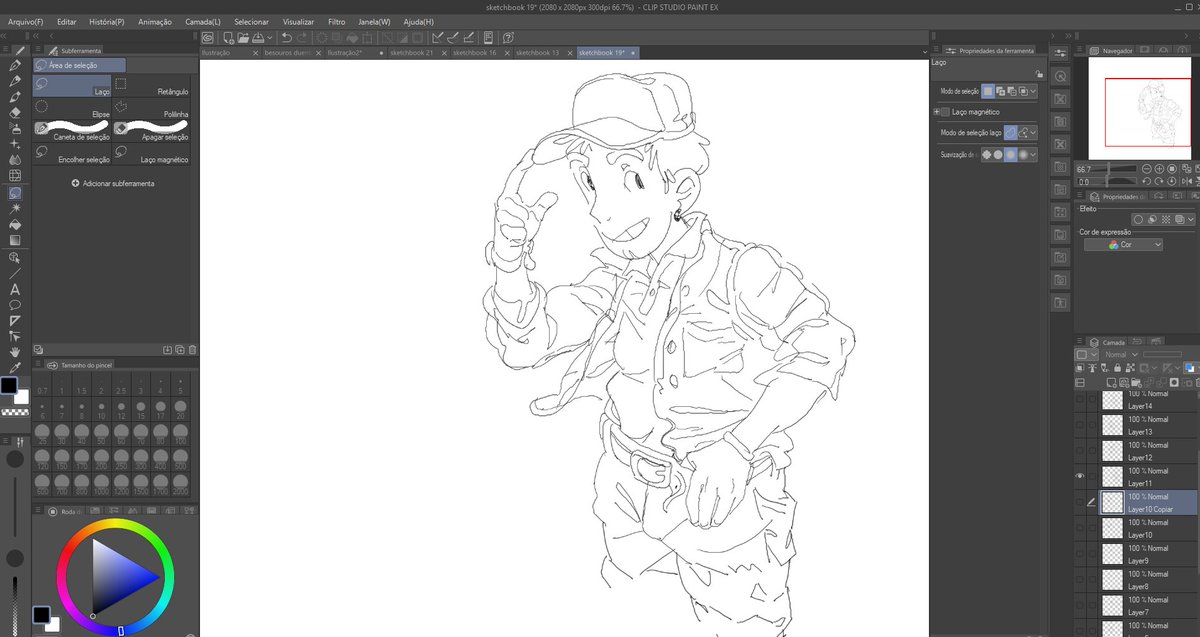The height and width of the screenshot is (637, 1200).
Task: Open the Camada(L) menu
Action: pyautogui.click(x=203, y=21)
